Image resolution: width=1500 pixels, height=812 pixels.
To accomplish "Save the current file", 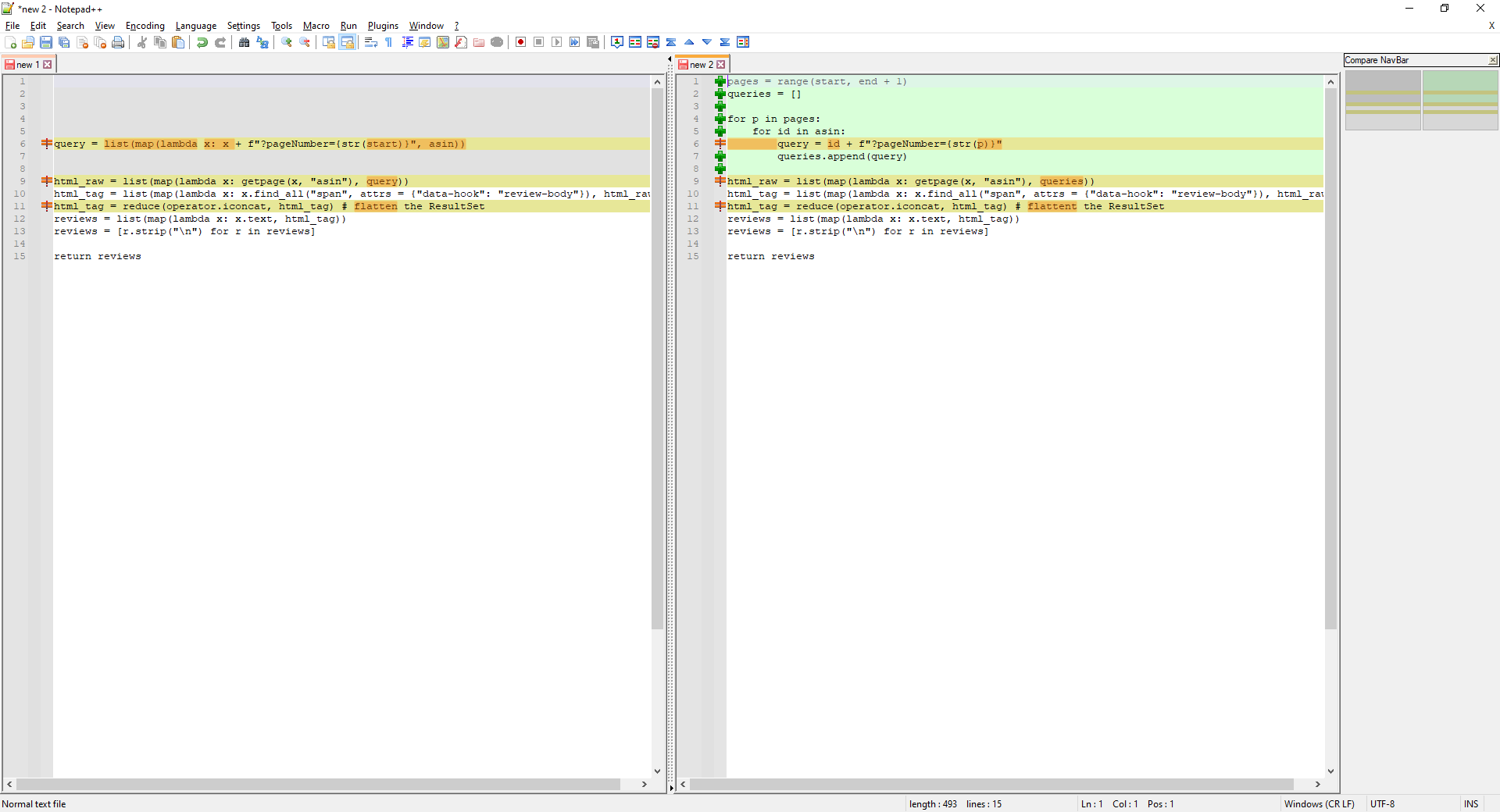I will (x=46, y=42).
